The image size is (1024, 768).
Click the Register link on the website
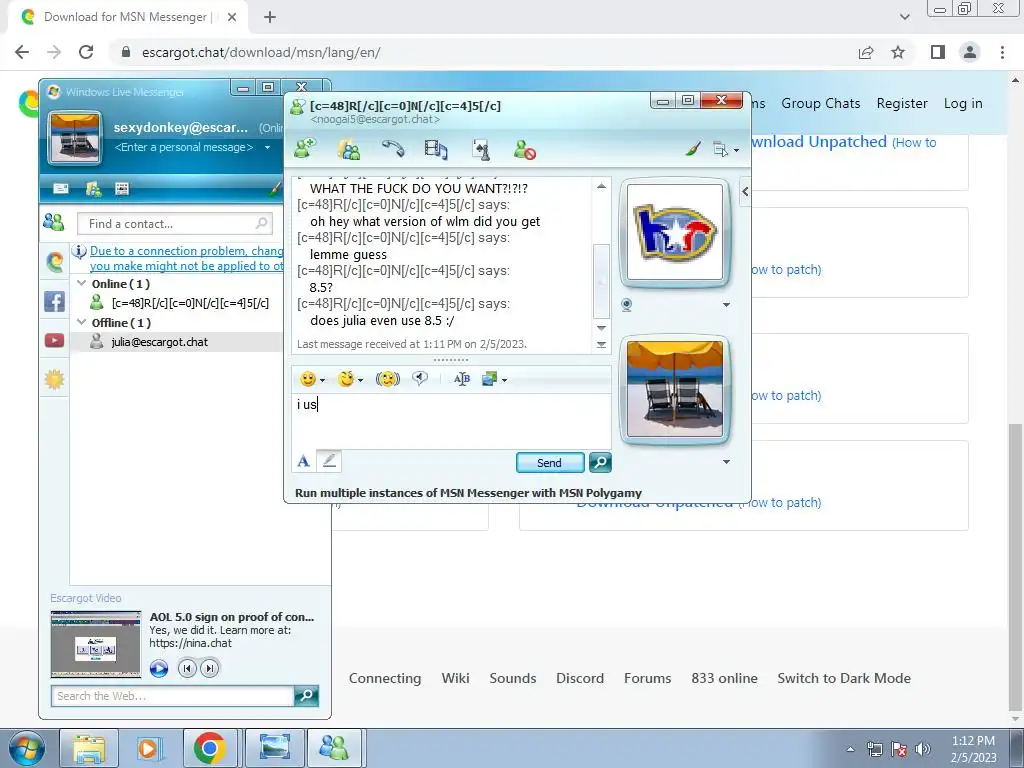point(902,103)
